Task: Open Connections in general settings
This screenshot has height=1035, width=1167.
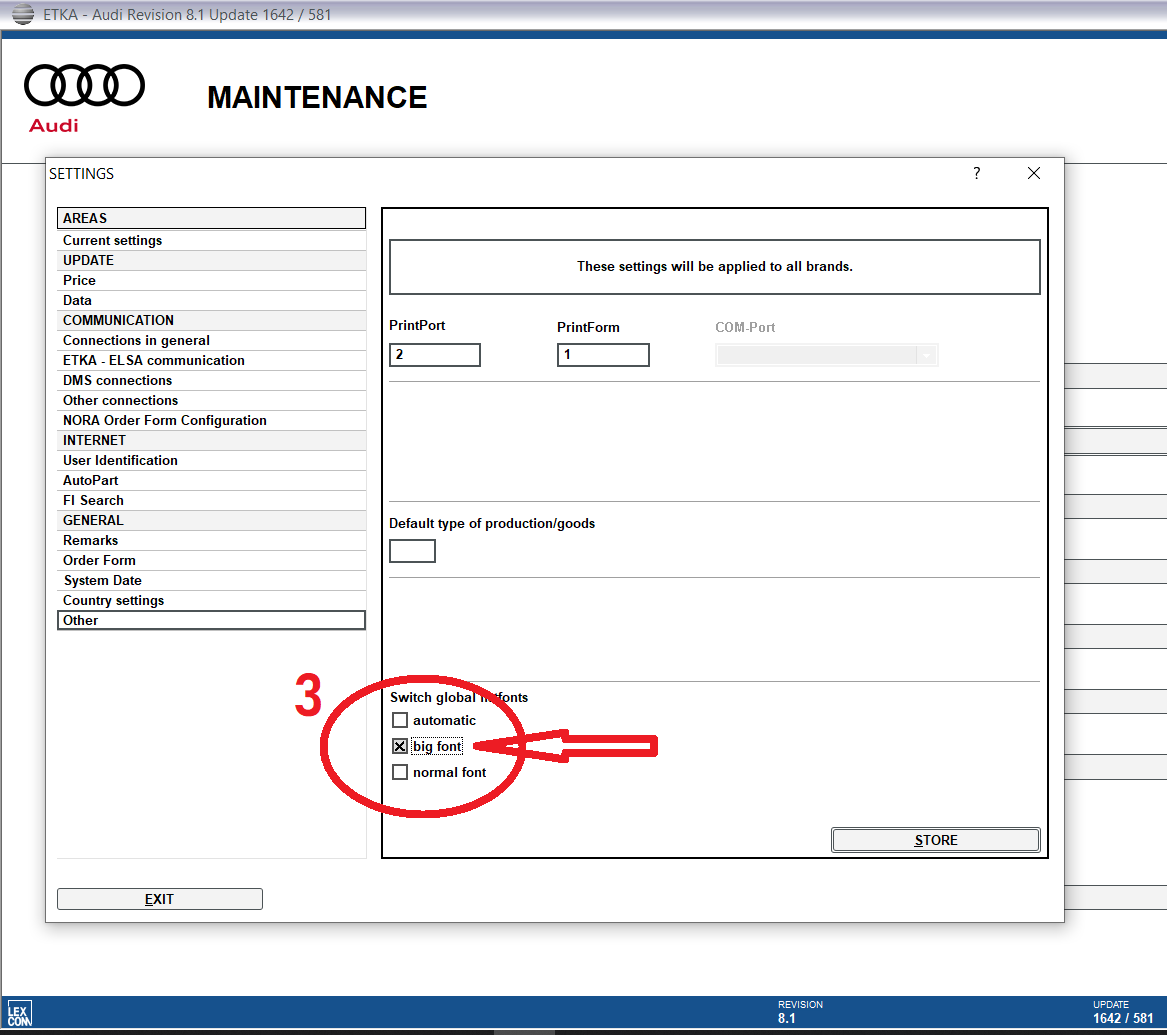Action: [211, 340]
